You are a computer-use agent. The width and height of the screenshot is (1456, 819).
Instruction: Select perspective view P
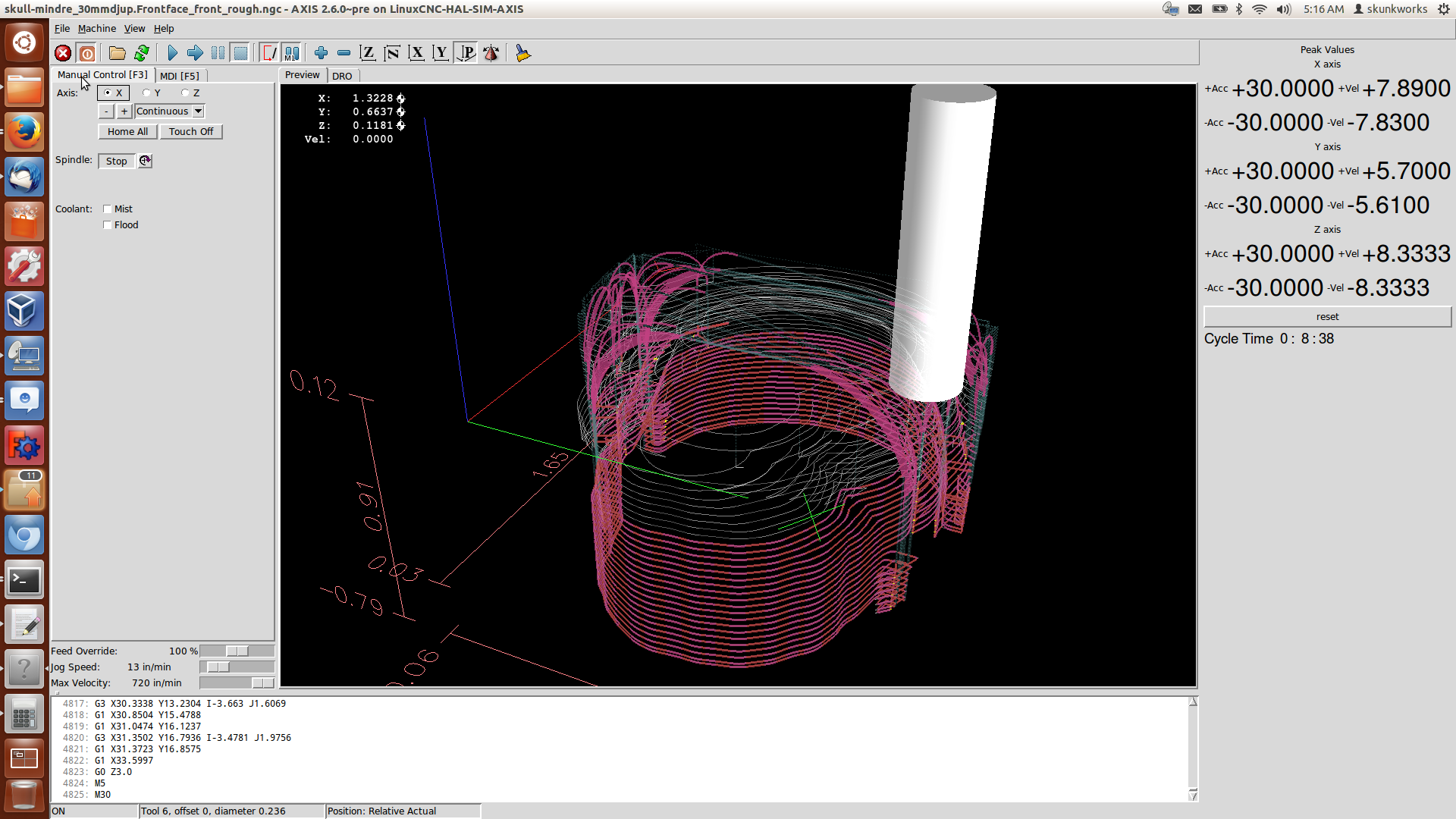click(466, 53)
